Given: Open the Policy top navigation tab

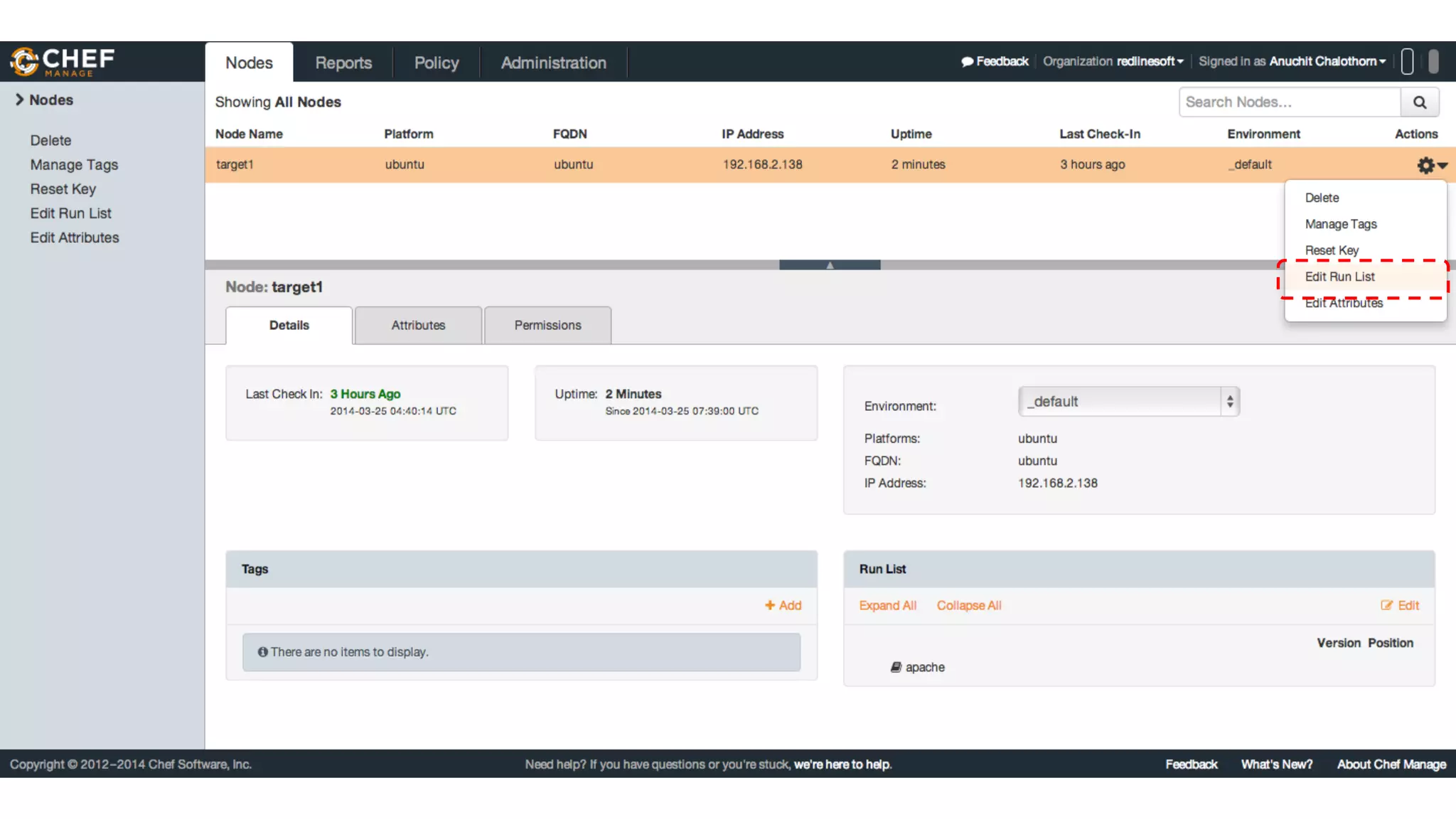Looking at the screenshot, I should 437,63.
